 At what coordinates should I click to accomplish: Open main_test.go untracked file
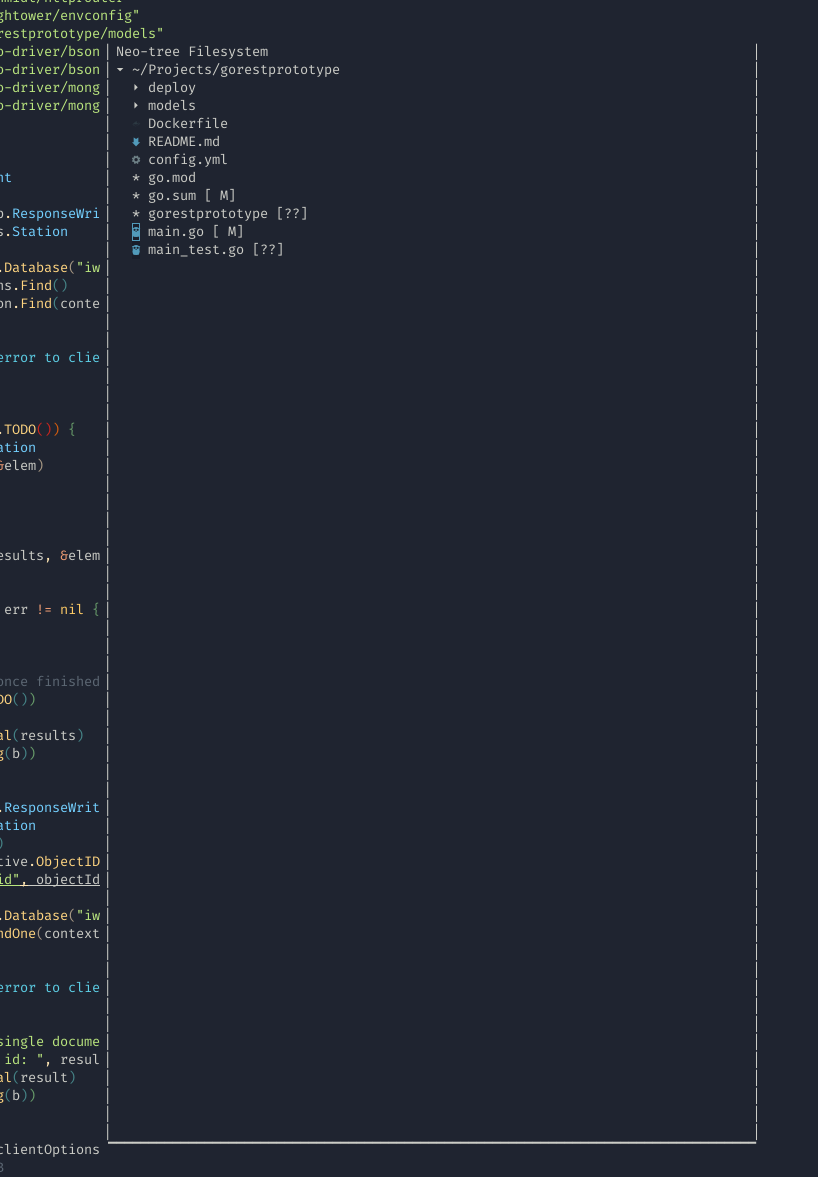point(196,250)
